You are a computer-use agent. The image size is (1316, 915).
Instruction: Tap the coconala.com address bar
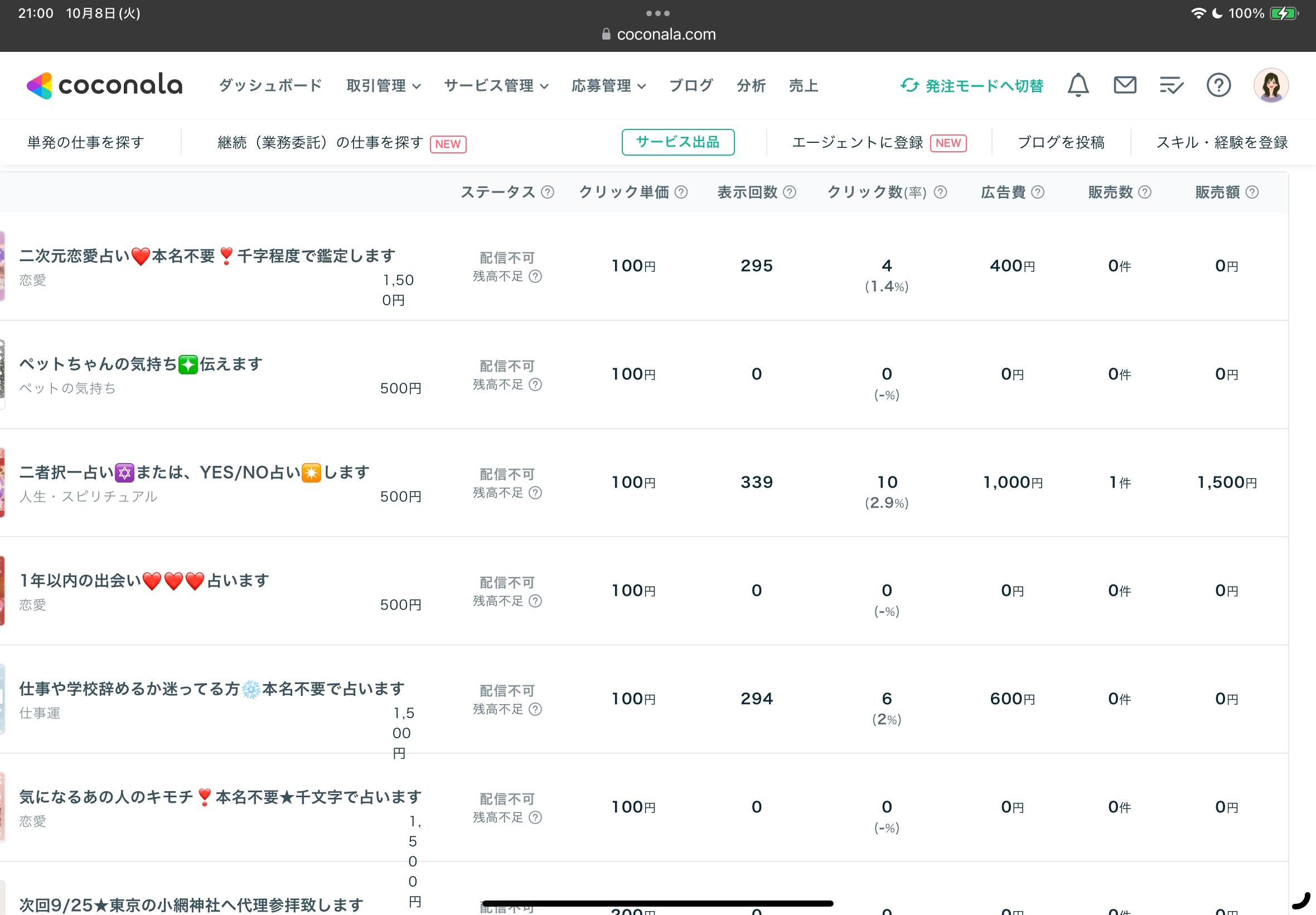659,35
